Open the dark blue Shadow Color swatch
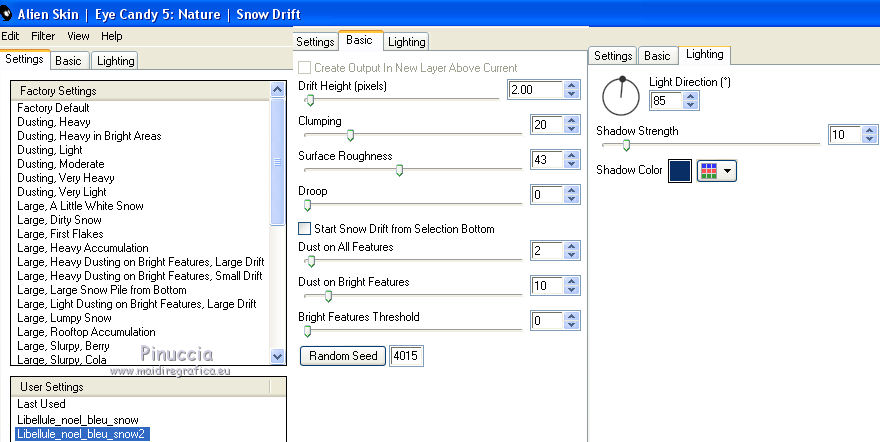 coord(680,171)
